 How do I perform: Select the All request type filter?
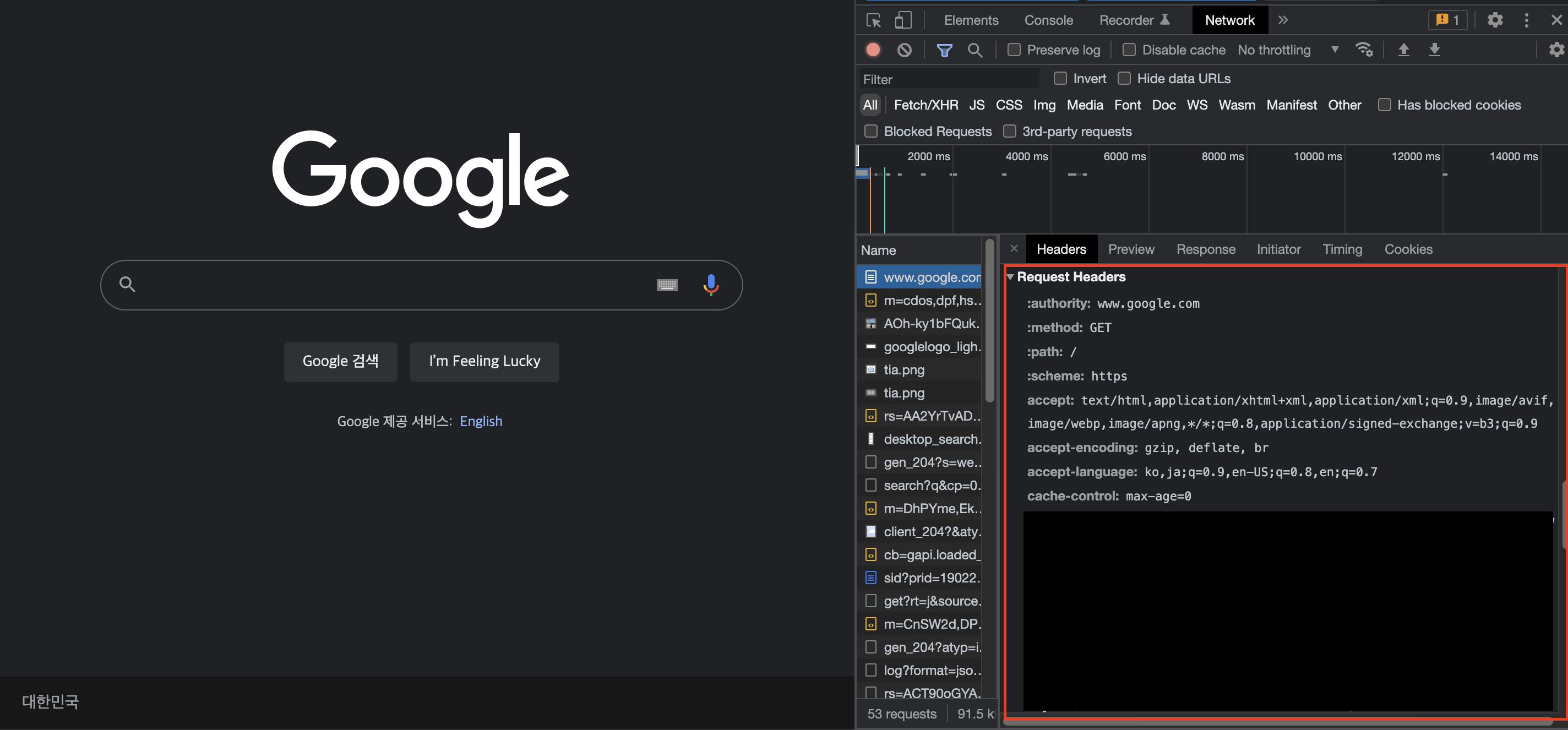(870, 105)
